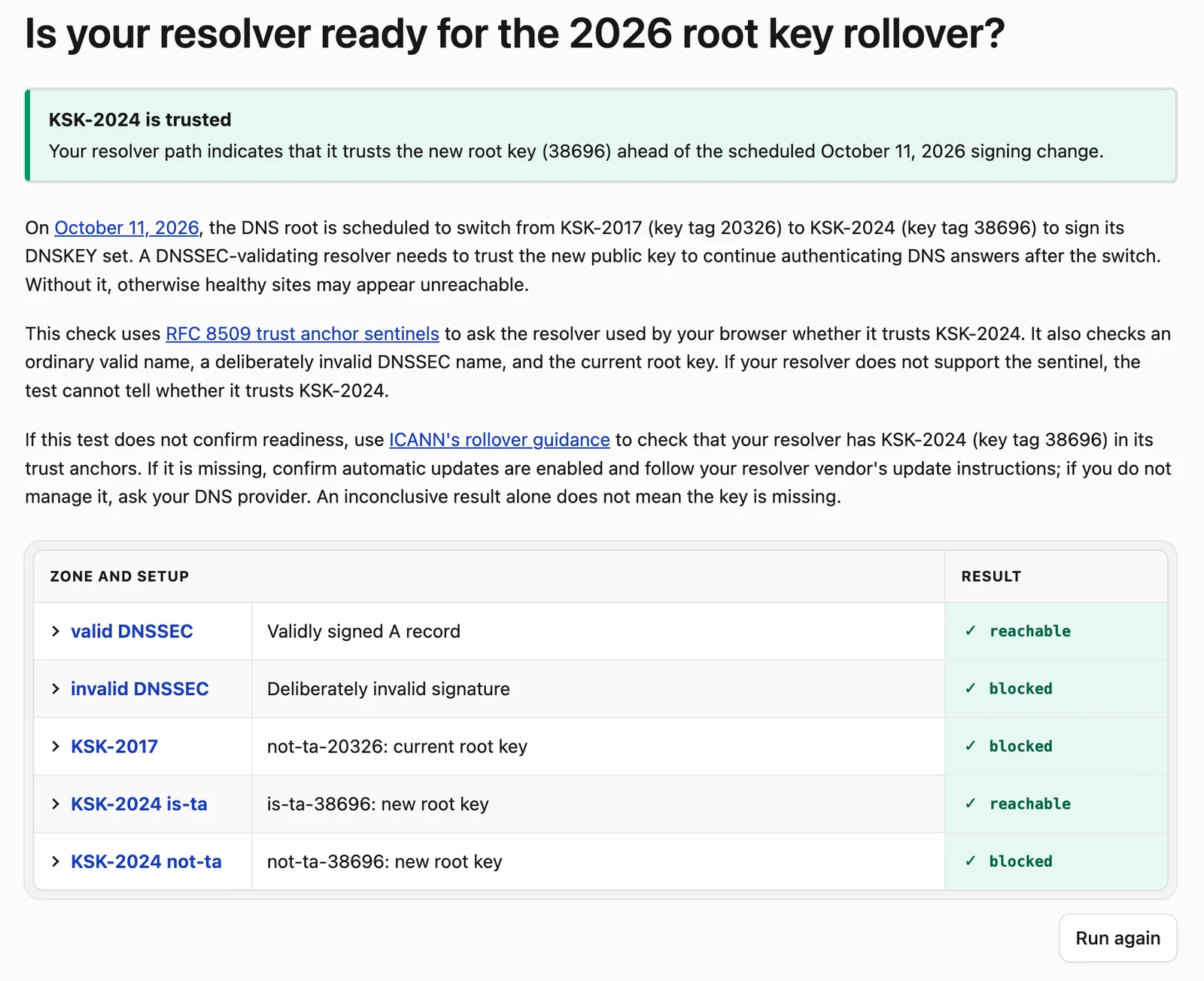1204x981 pixels.
Task: Click the checkmark in KSK-2024 not-ta result
Action: [971, 861]
